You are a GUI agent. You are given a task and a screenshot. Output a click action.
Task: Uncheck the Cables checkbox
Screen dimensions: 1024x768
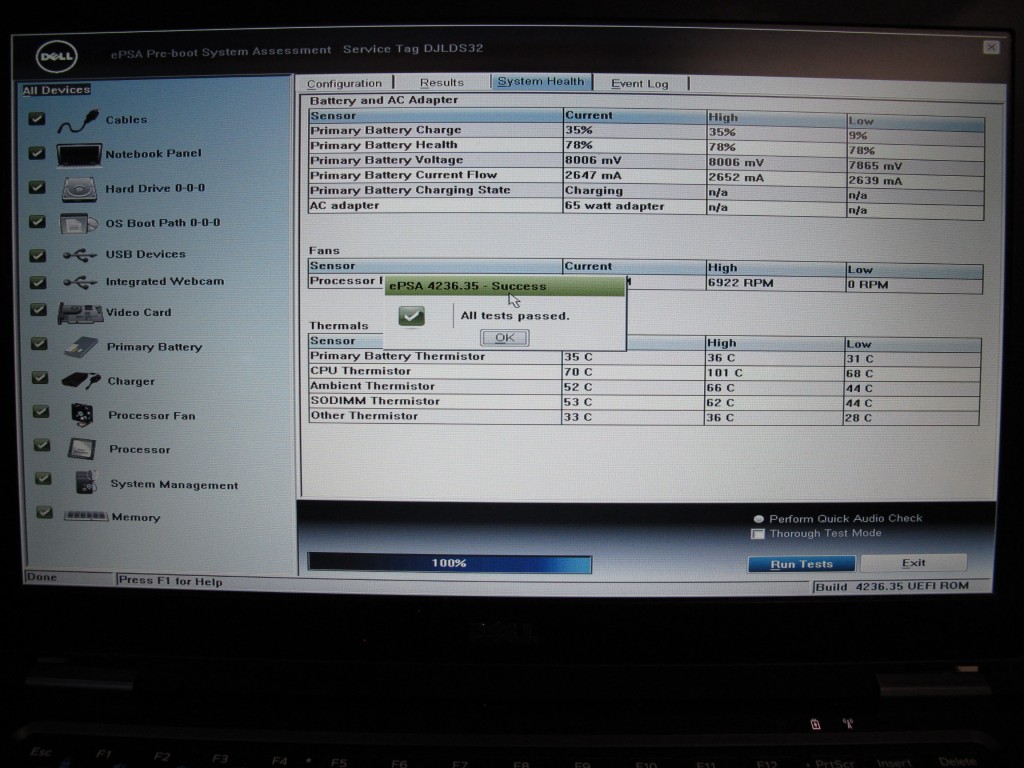point(37,119)
